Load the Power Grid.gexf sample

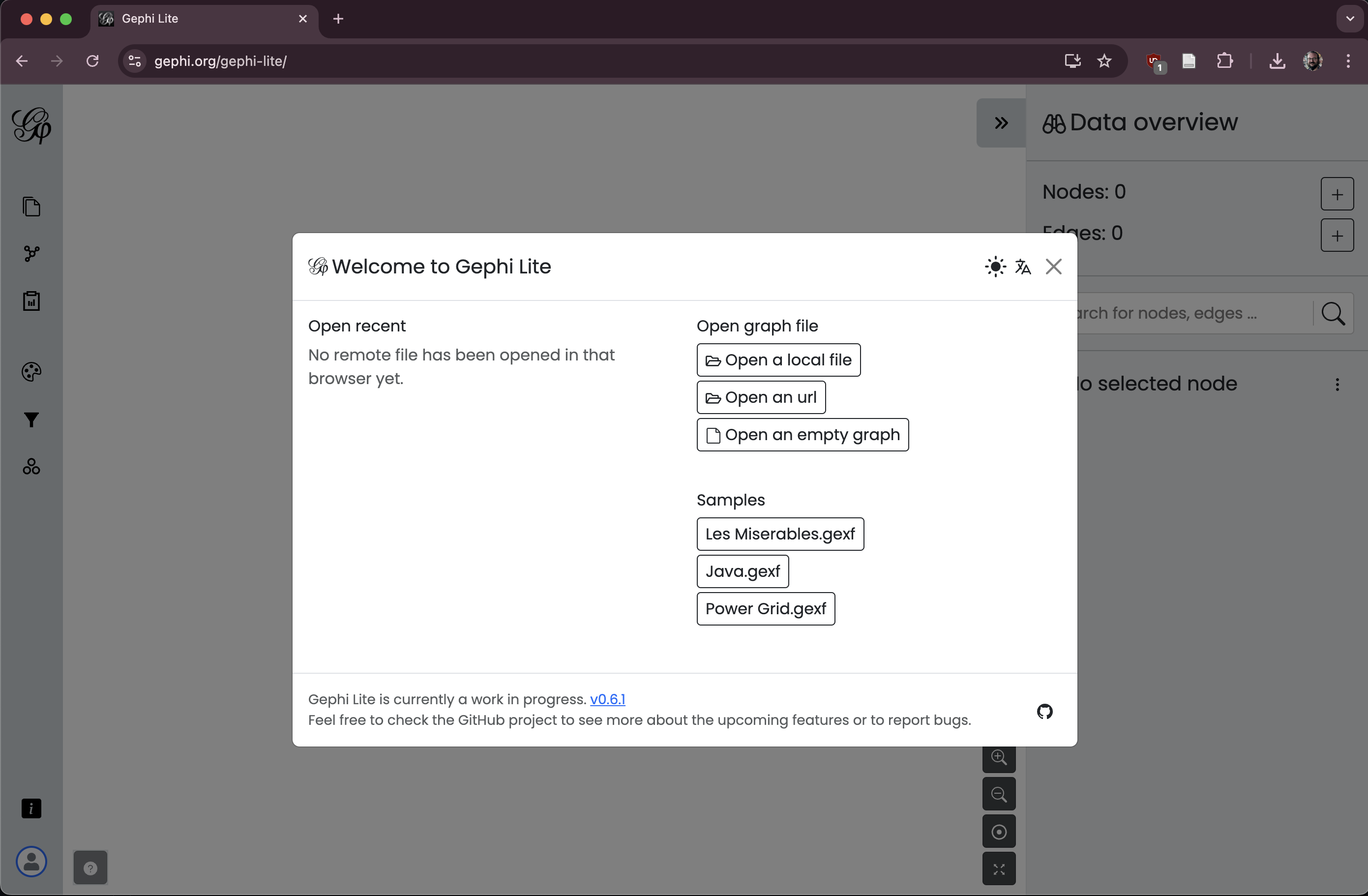[766, 609]
